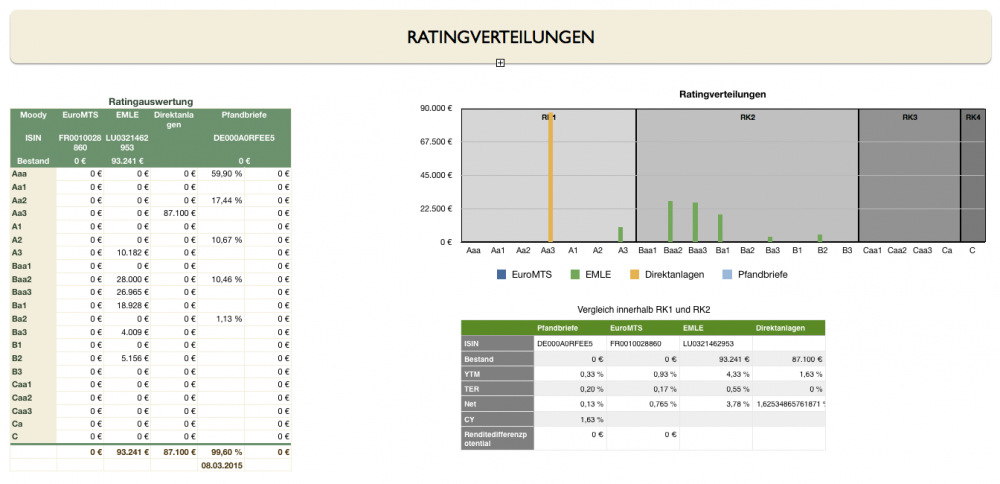Click the green A3 bar in the chart
1000x484 pixels.
pos(620,235)
